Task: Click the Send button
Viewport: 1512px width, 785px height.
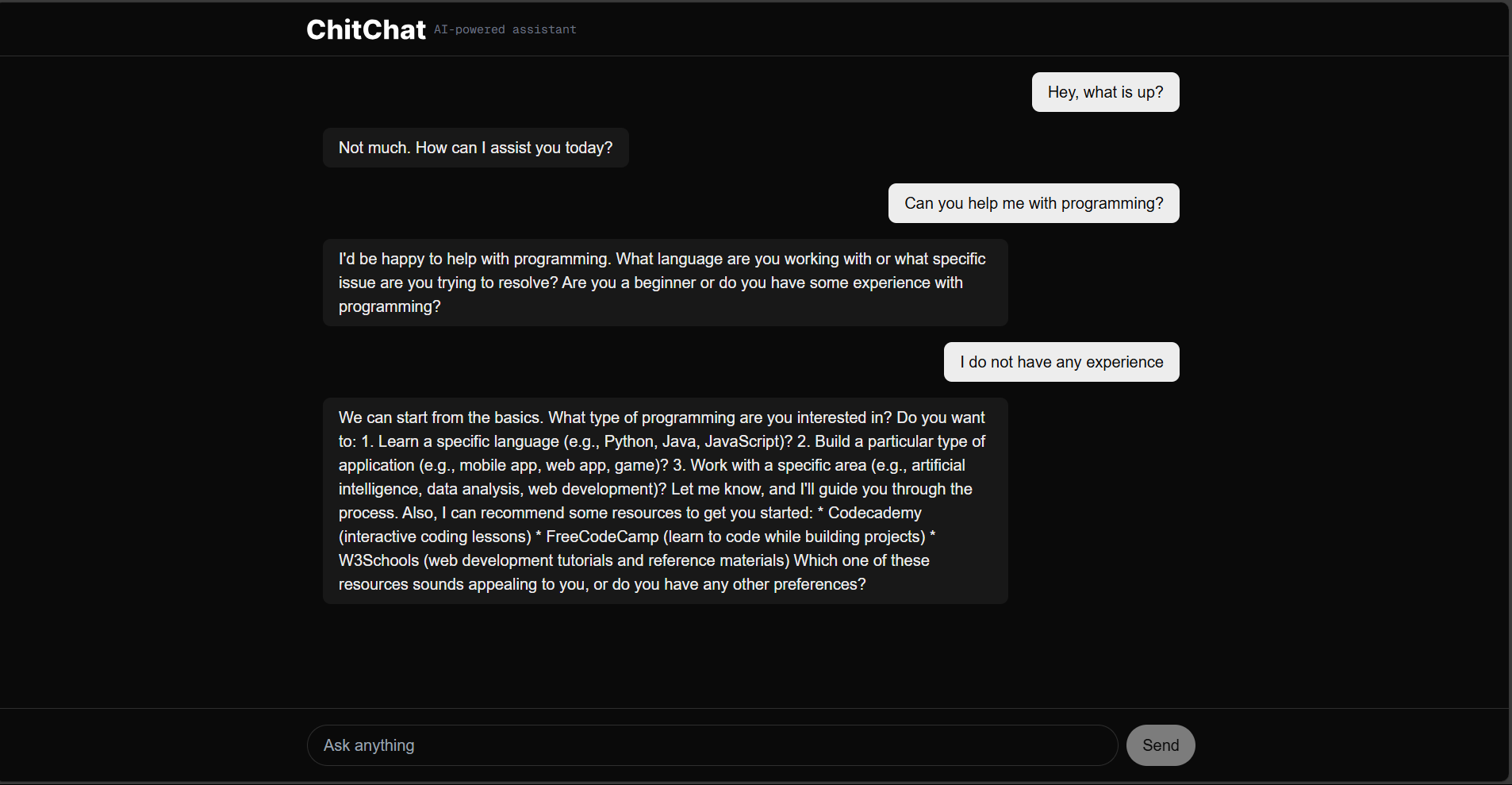Action: tap(1160, 745)
